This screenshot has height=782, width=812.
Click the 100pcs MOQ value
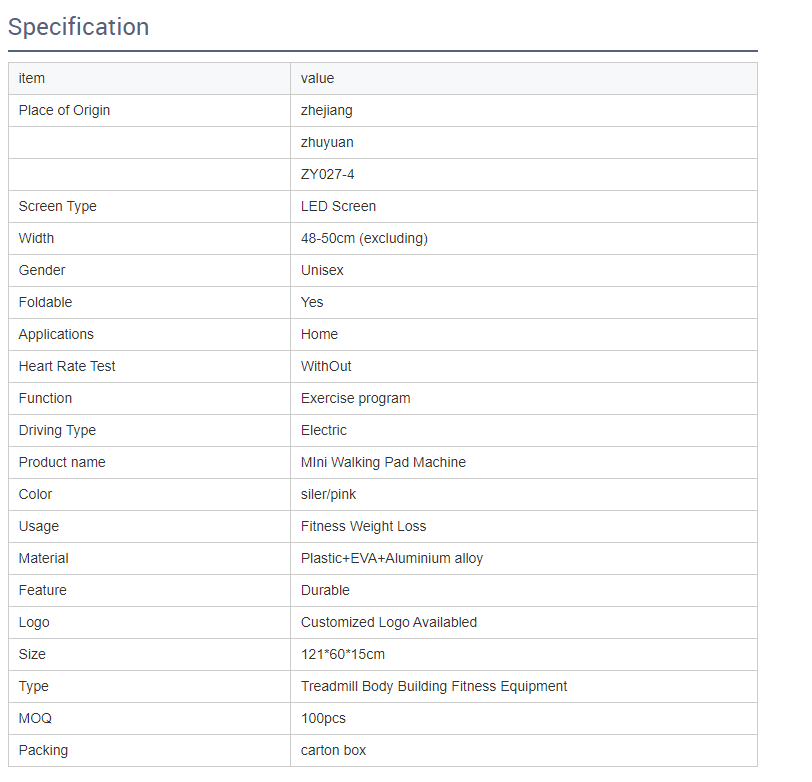(x=324, y=718)
